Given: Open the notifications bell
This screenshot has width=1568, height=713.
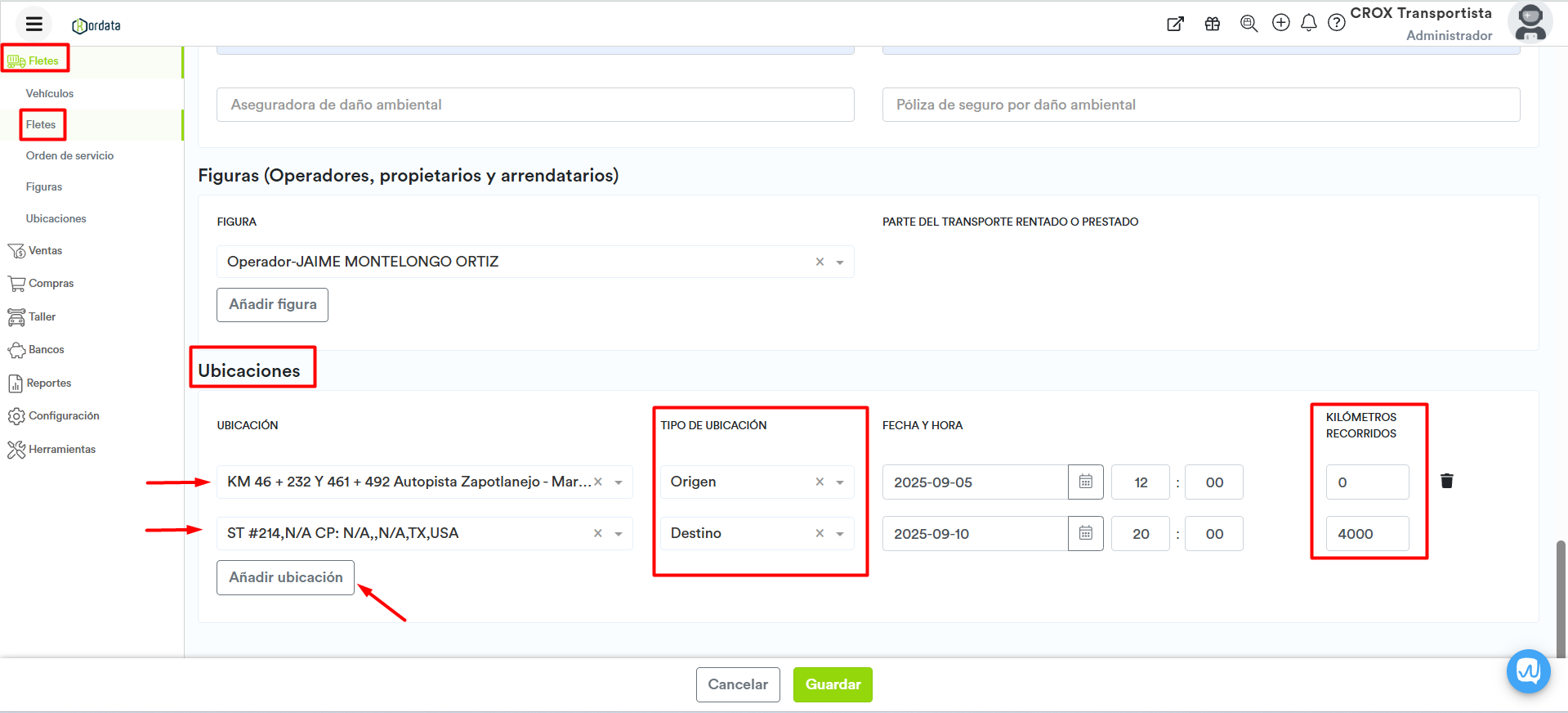Looking at the screenshot, I should (1309, 23).
